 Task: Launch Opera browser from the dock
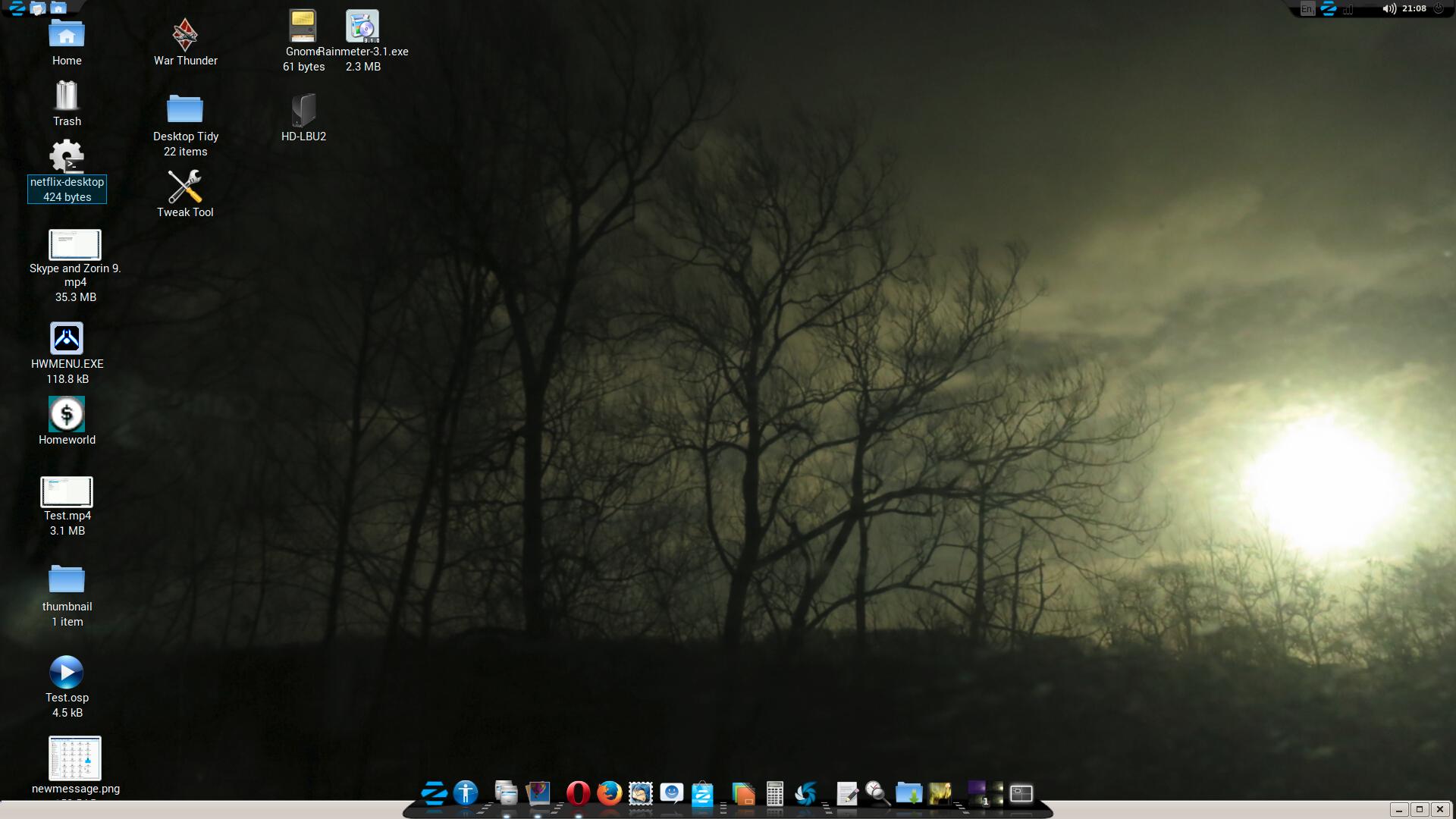pos(578,794)
